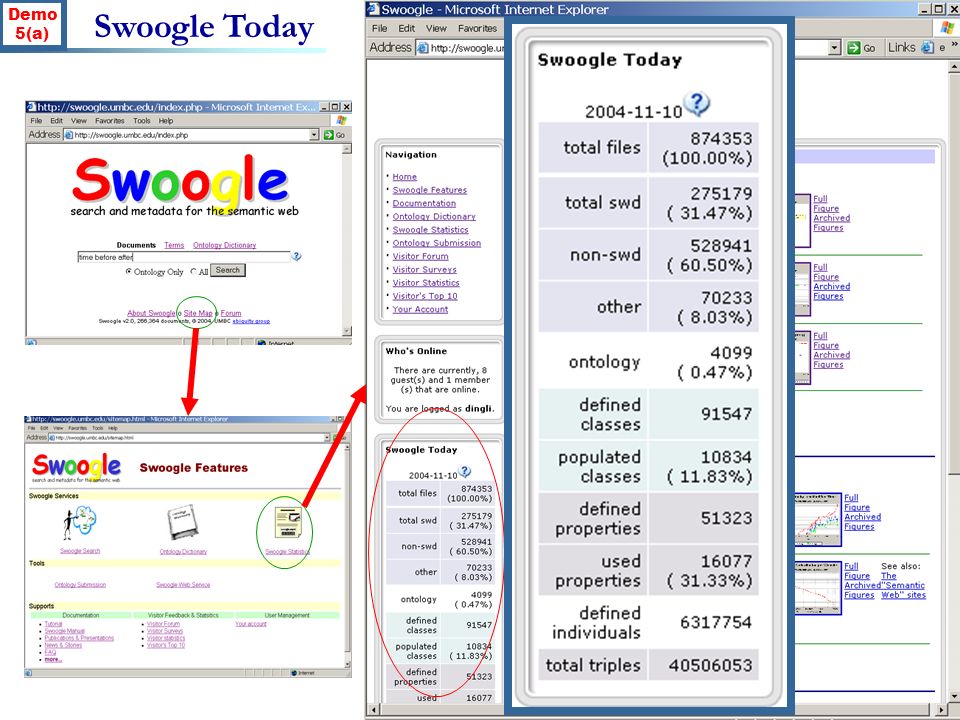Click the help icon in the enlarged Swoogle Today panel
The width and height of the screenshot is (960, 720).
click(697, 103)
